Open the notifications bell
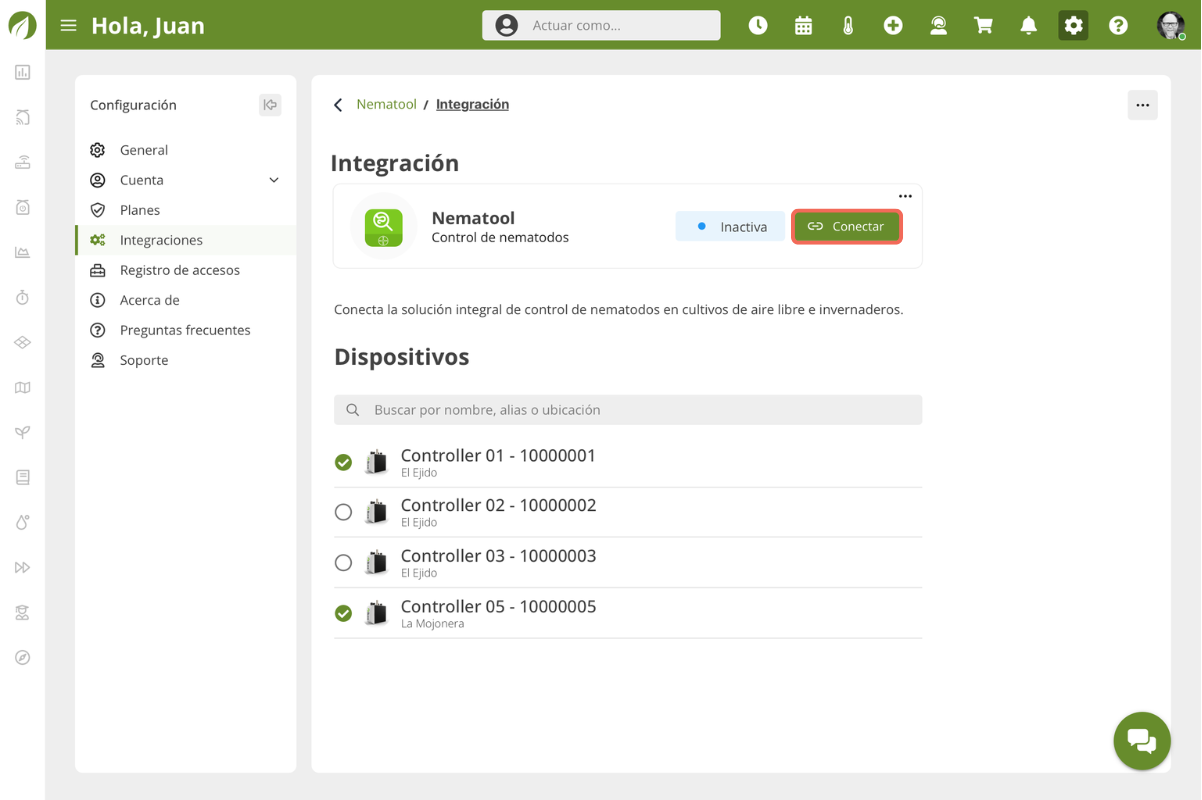This screenshot has height=800, width=1202. 1028,25
